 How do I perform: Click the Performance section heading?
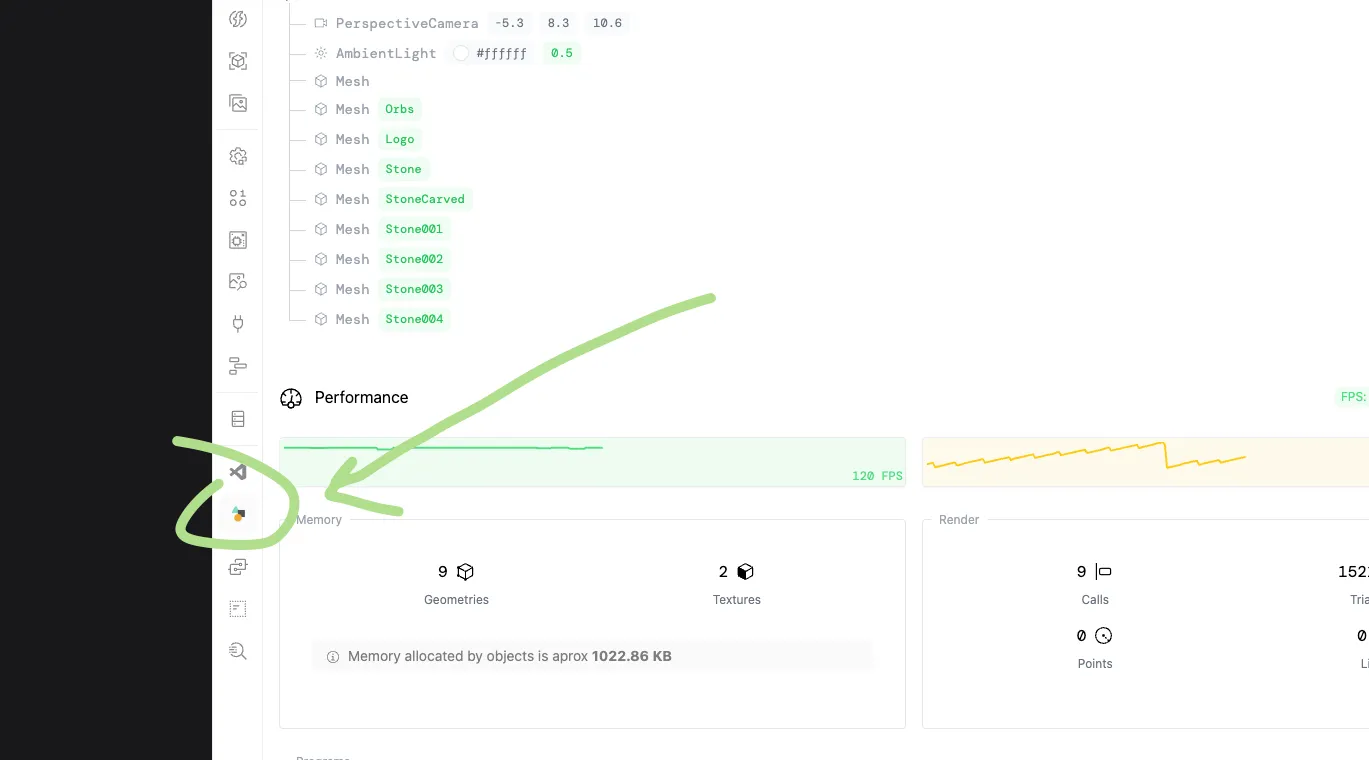[x=361, y=397]
